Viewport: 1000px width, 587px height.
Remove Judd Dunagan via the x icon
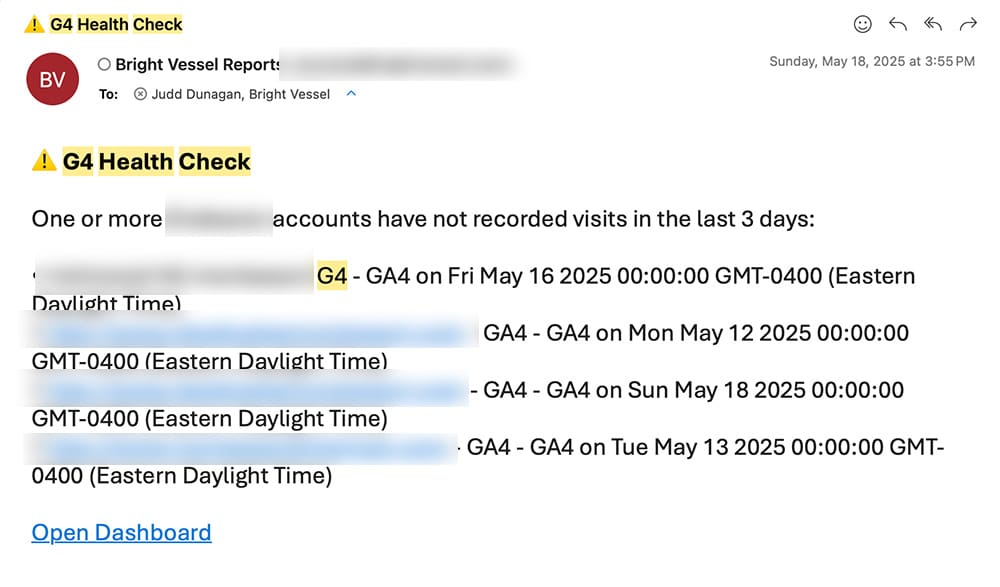click(x=139, y=94)
